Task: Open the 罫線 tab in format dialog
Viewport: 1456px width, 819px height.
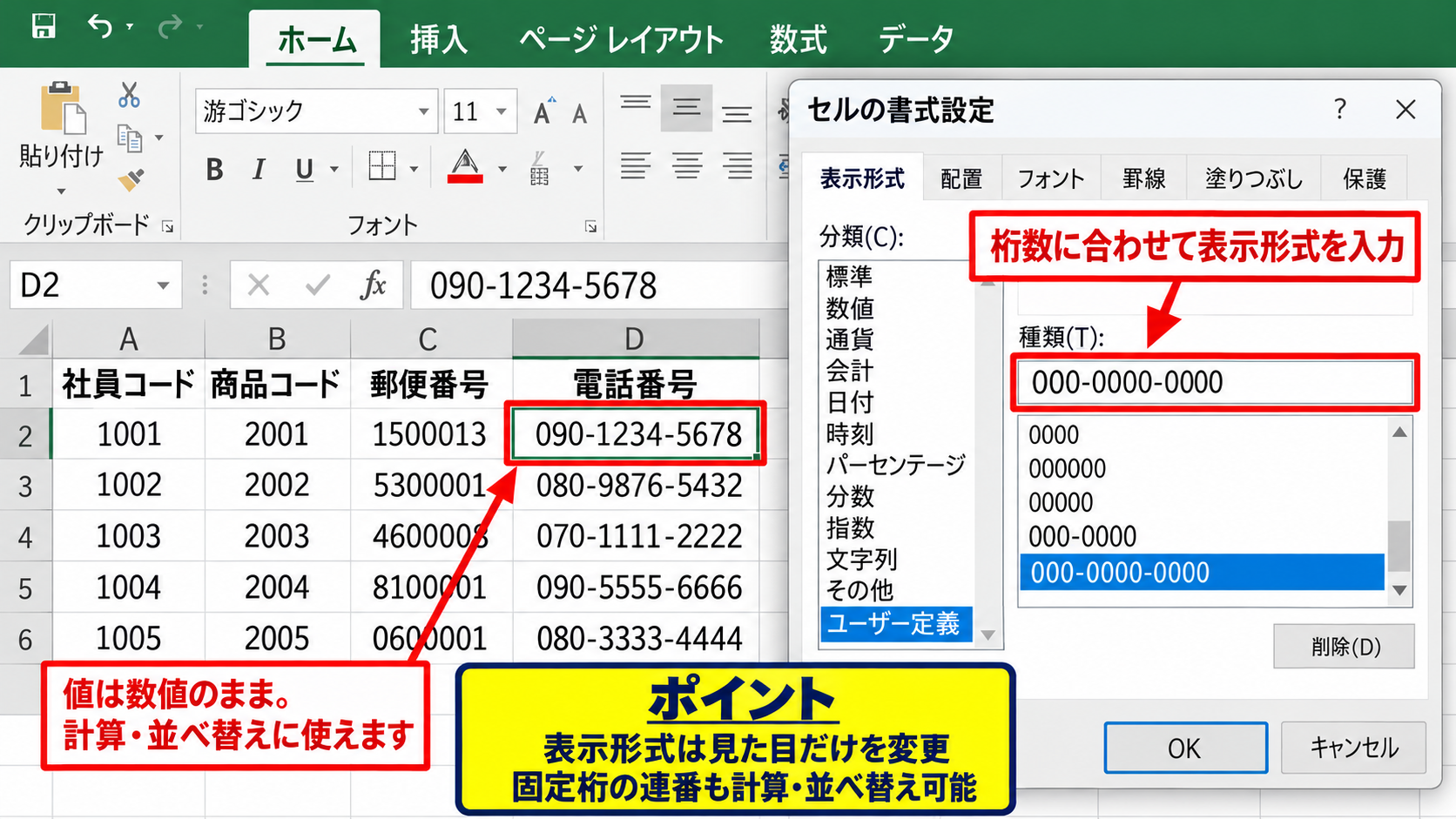Action: pos(1143,178)
